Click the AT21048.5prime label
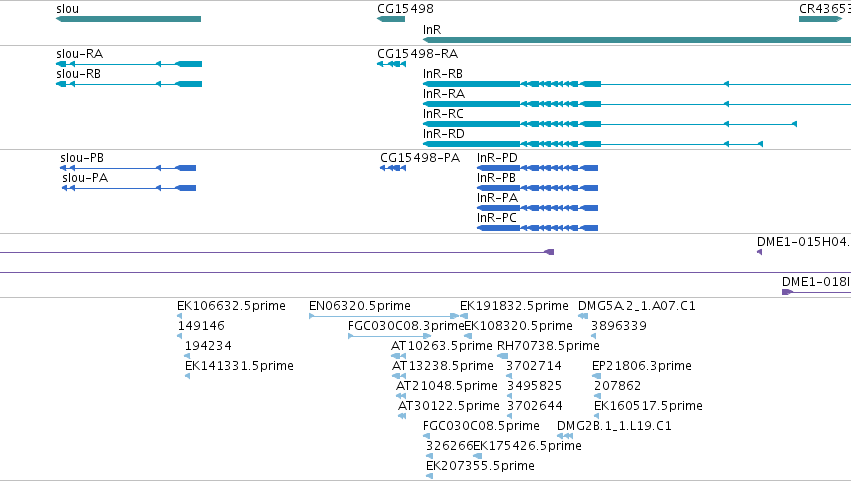Viewport: 851px width, 481px height. 447,386
